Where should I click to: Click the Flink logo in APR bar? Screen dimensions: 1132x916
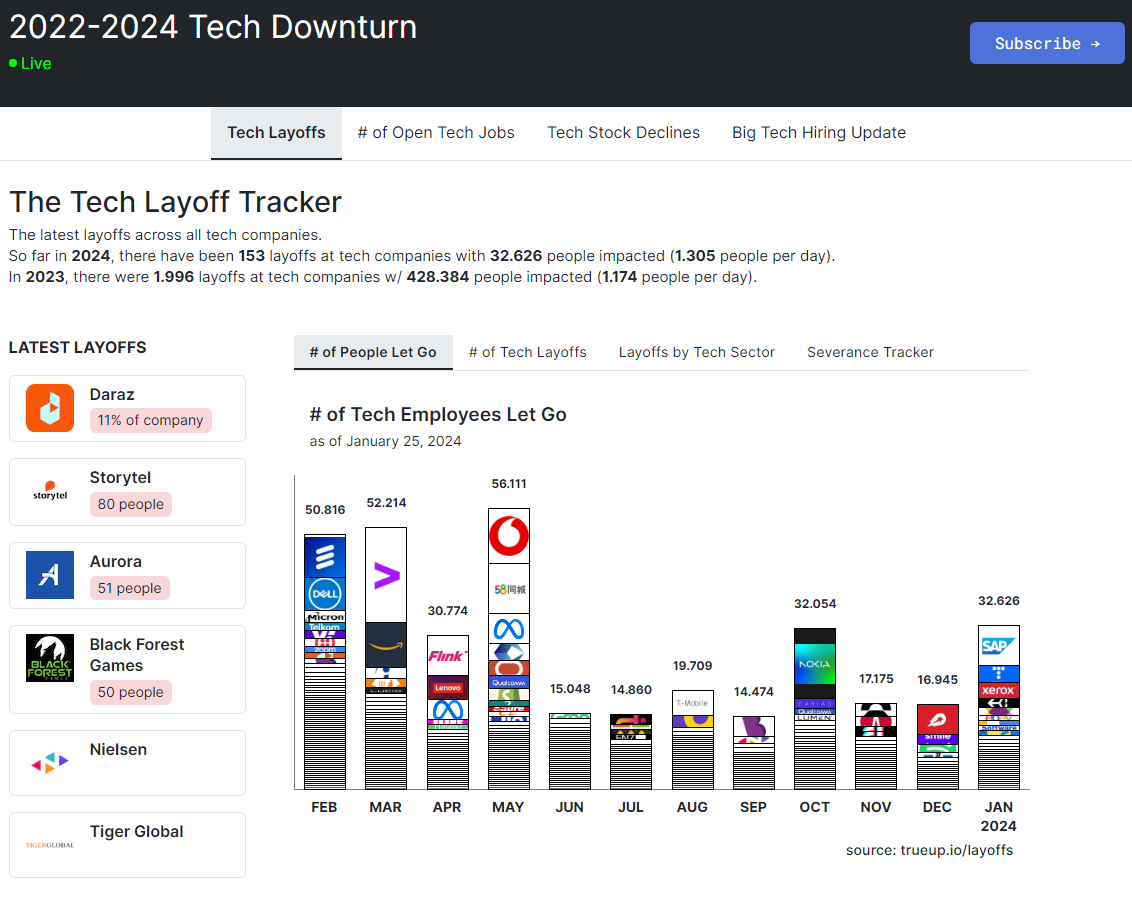[x=448, y=655]
